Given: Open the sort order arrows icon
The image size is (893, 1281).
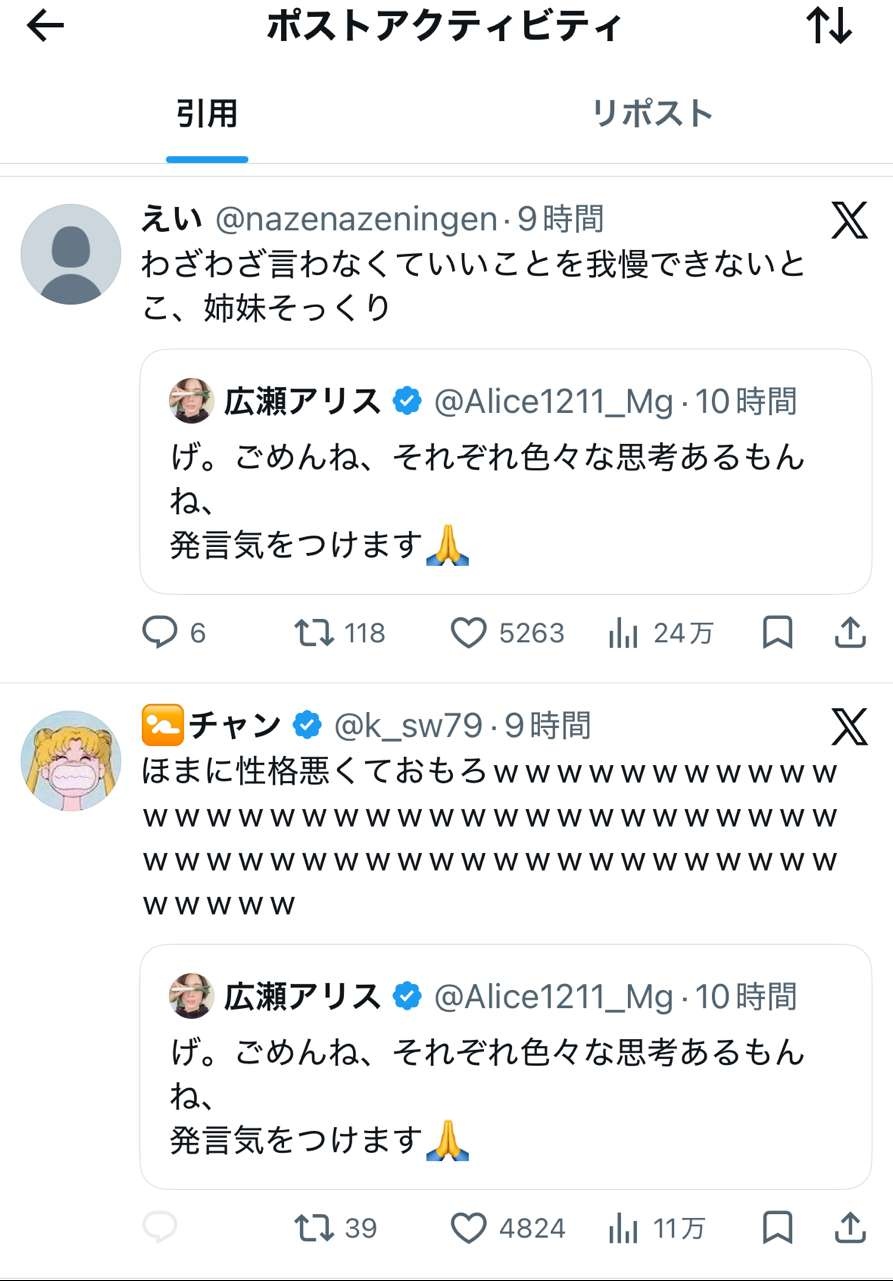Looking at the screenshot, I should tap(829, 27).
